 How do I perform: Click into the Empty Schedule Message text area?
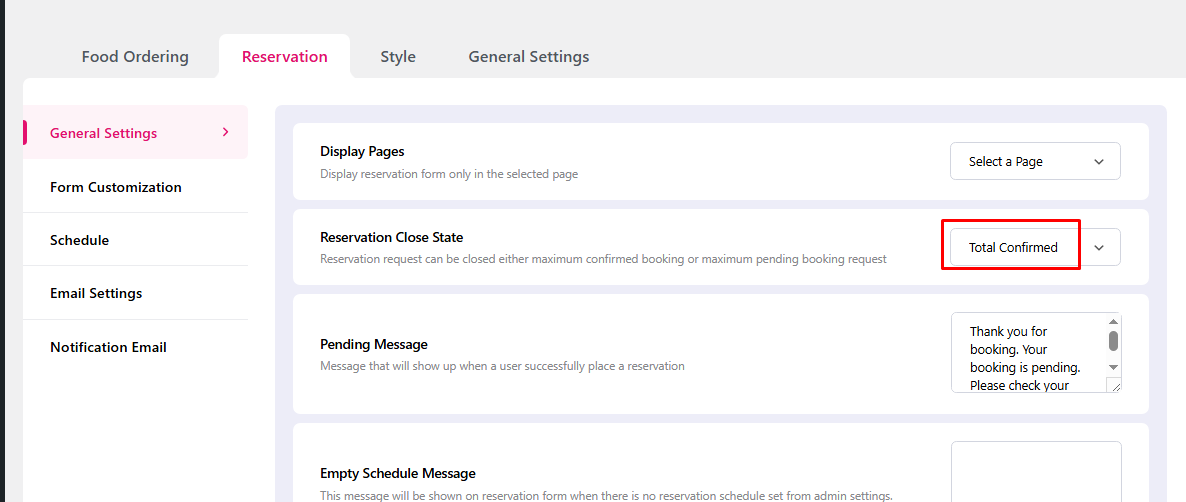(x=1036, y=472)
